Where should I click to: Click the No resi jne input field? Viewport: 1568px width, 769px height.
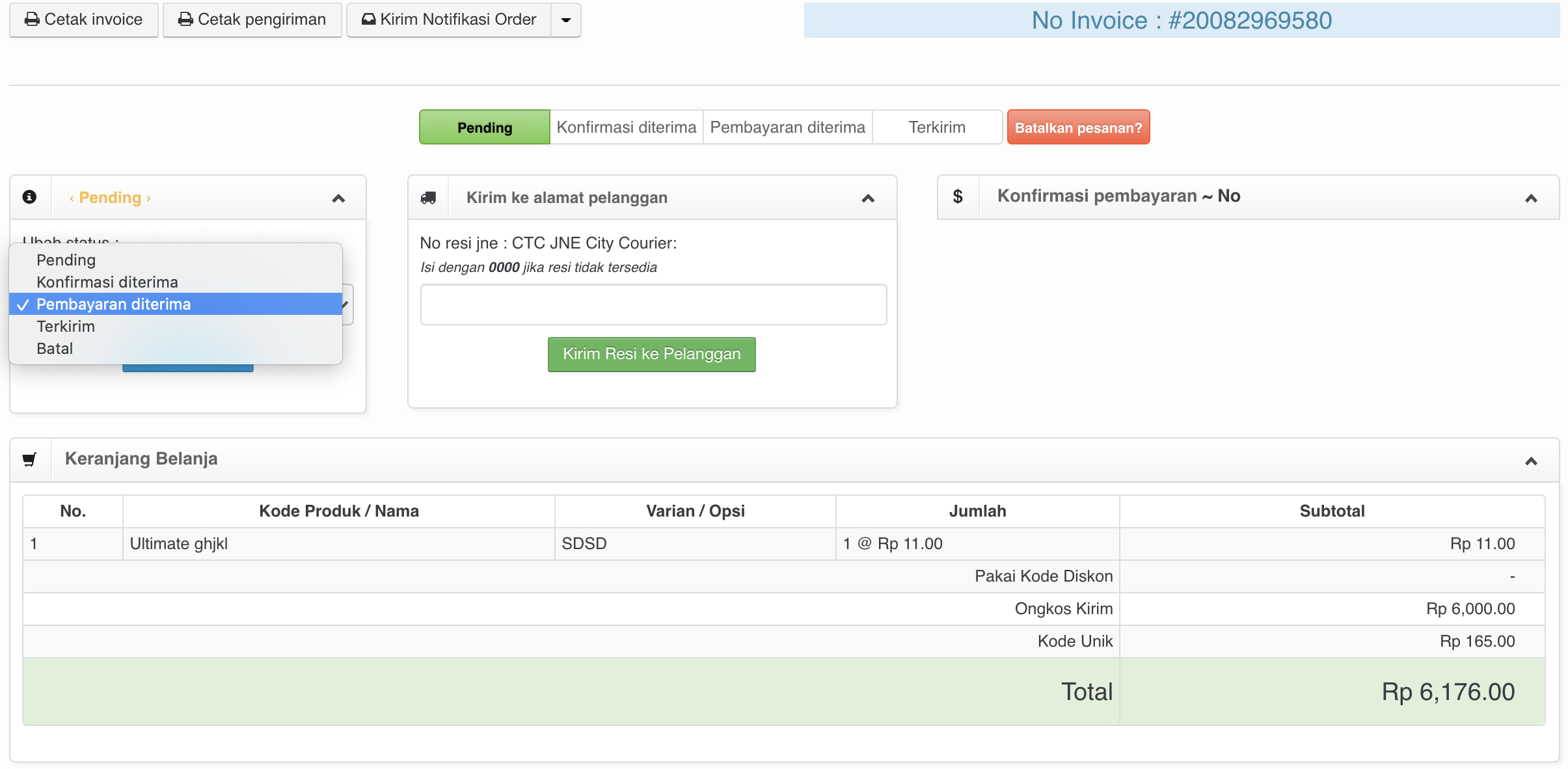653,304
